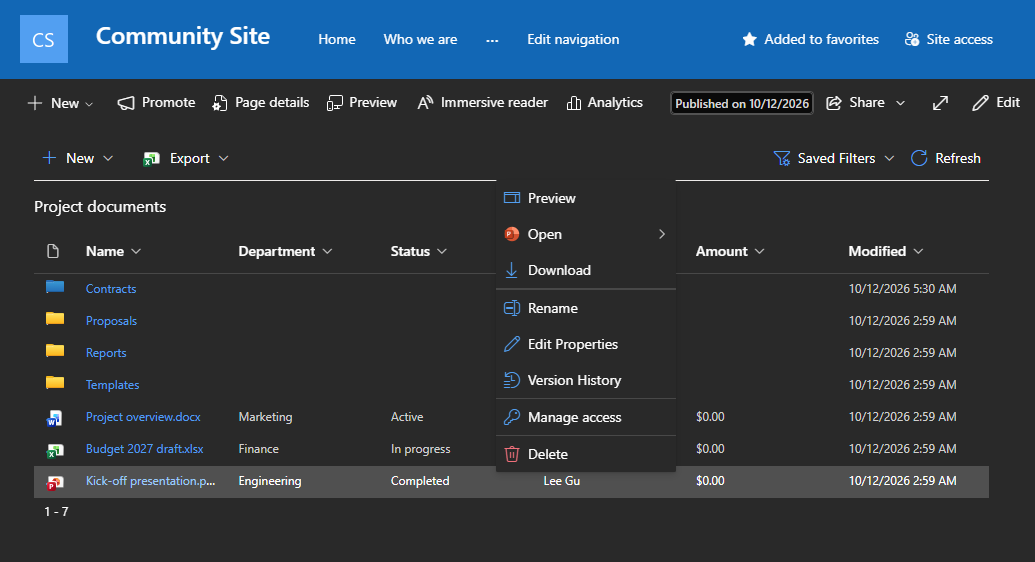Image resolution: width=1035 pixels, height=562 pixels.
Task: Click the Page details icon
Action: (x=219, y=103)
